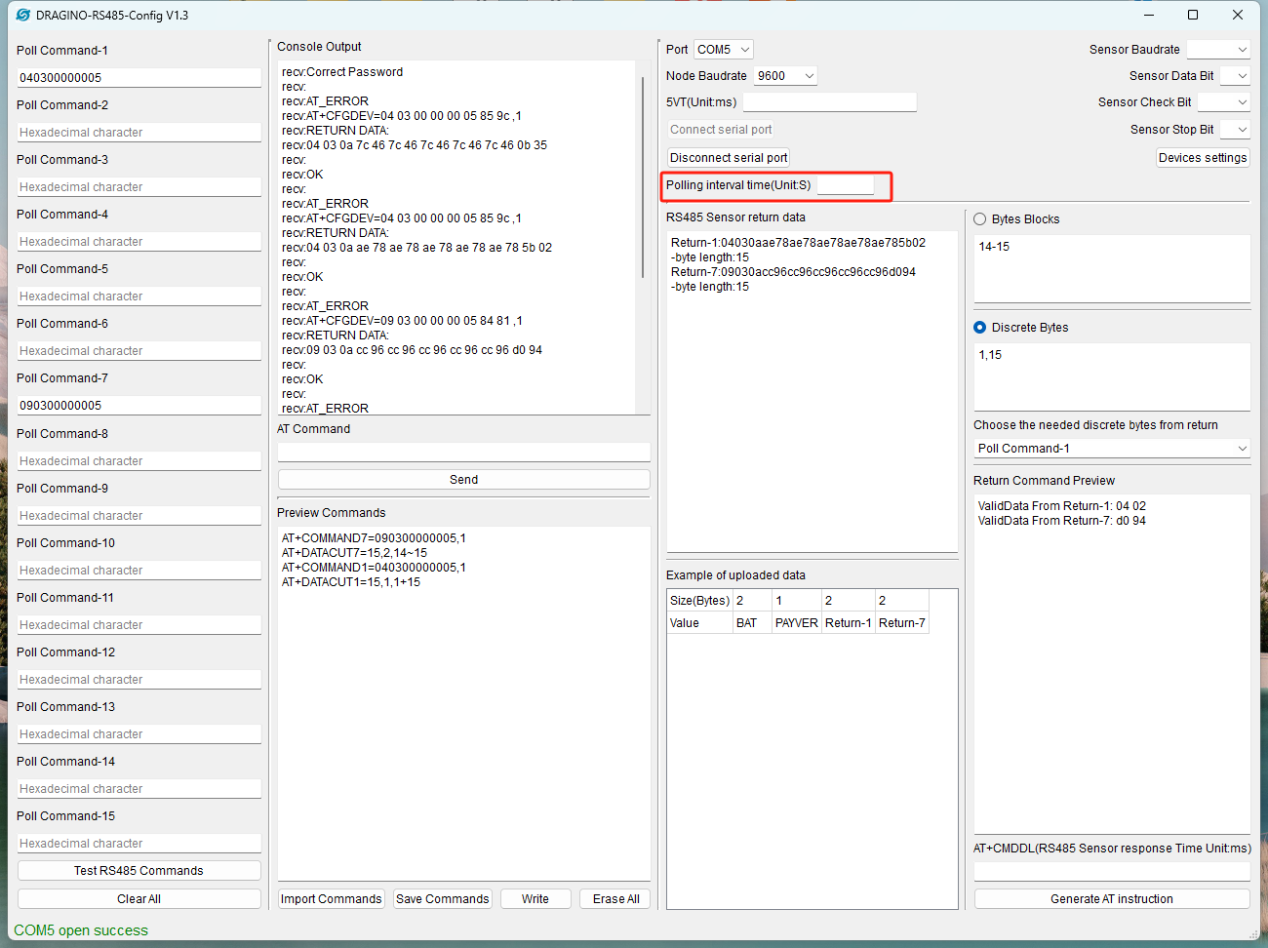This screenshot has width=1268, height=948.
Task: Focus the Poll Command-2 input field
Action: pos(139,132)
